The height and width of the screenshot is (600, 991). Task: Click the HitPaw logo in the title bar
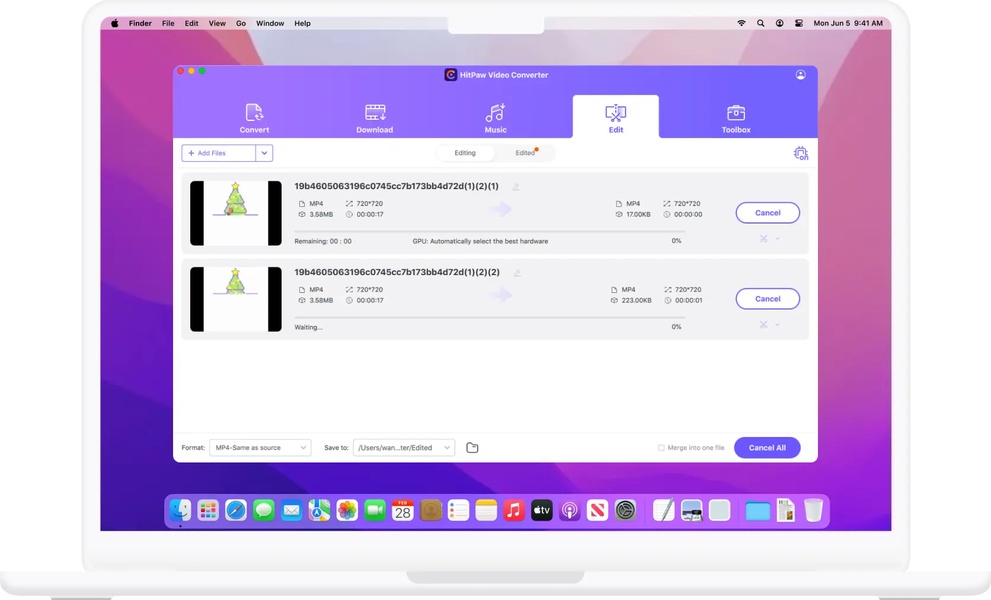click(x=451, y=75)
